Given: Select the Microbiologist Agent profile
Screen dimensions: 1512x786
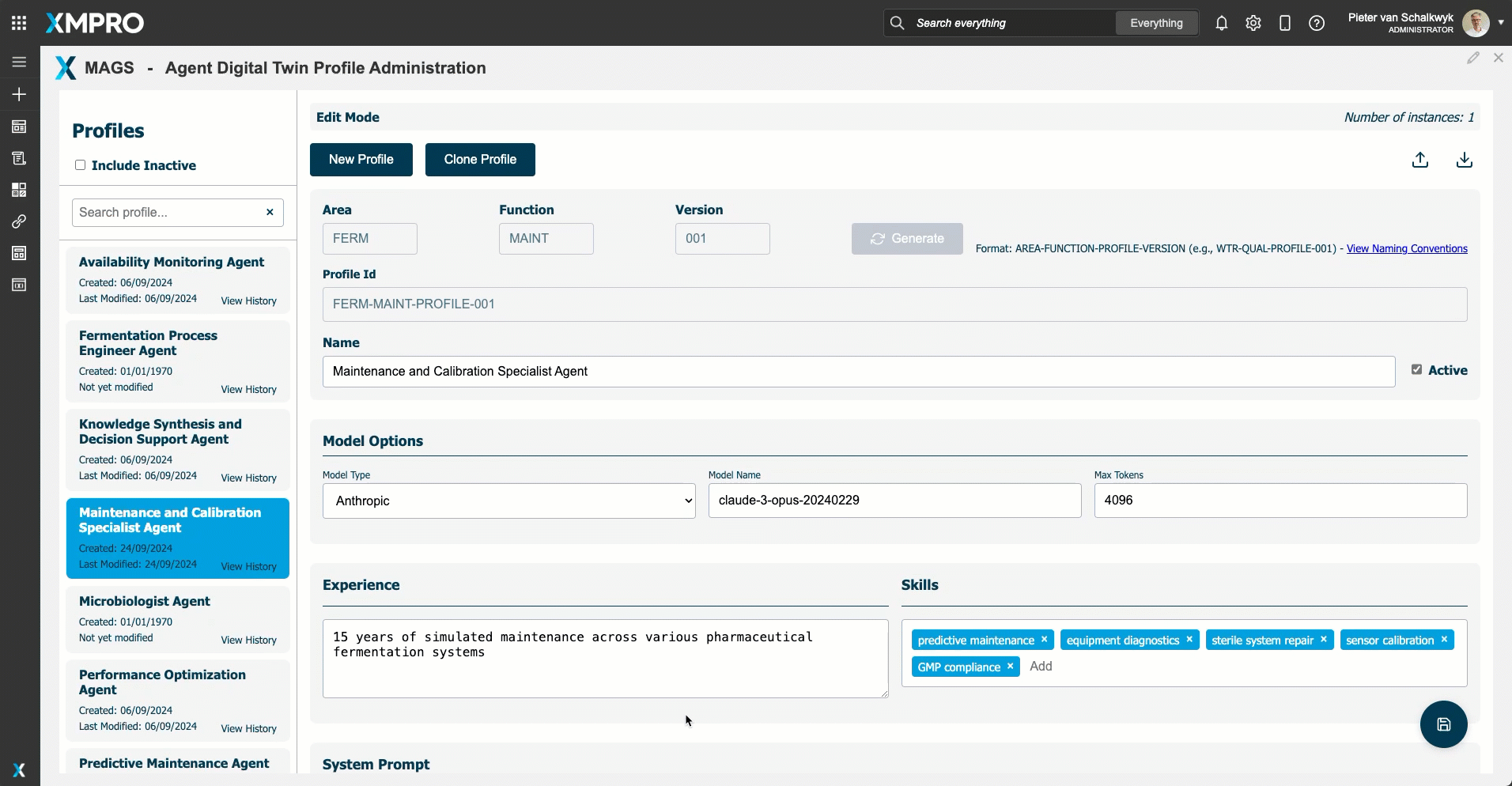Looking at the screenshot, I should [145, 601].
